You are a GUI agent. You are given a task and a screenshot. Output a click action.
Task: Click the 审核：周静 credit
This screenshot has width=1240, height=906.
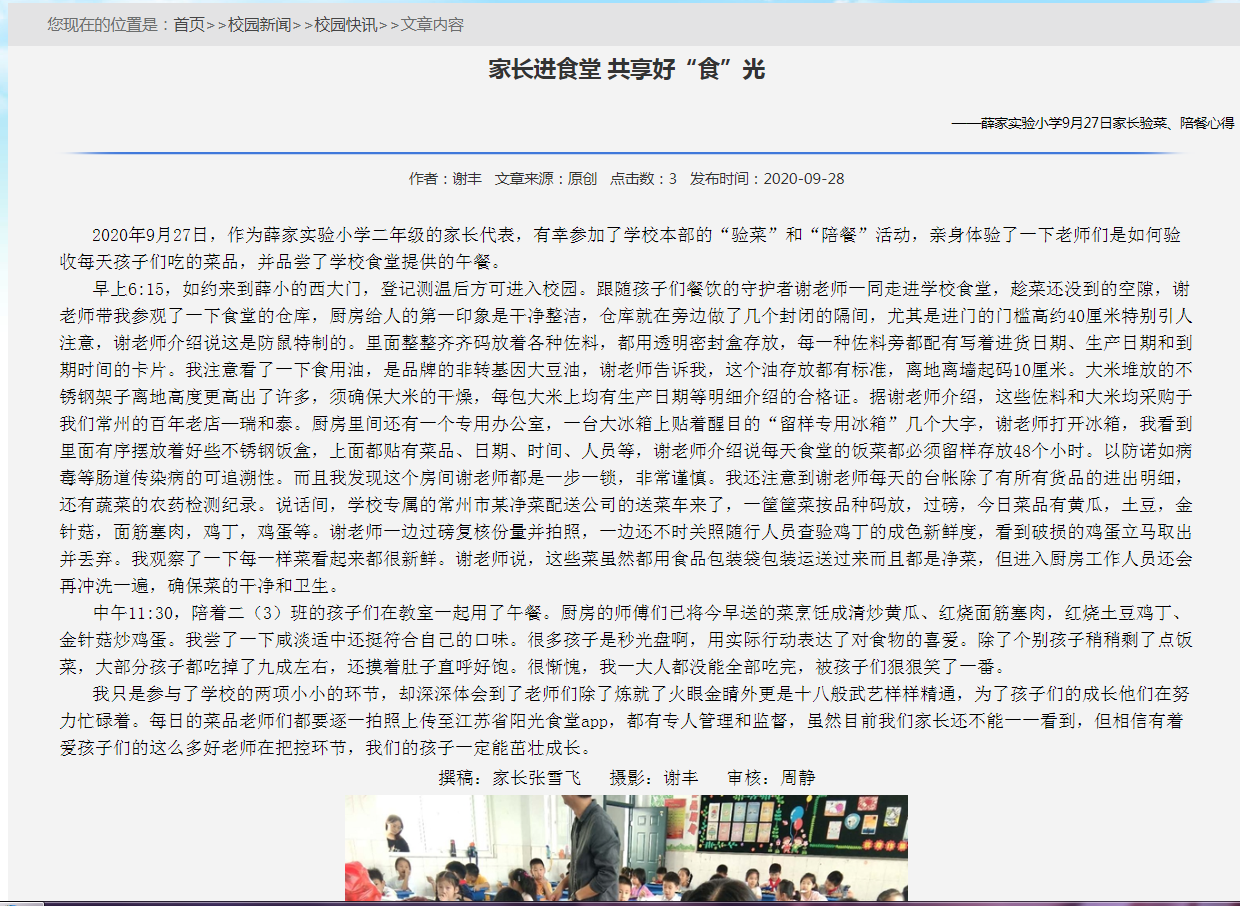tap(772, 777)
